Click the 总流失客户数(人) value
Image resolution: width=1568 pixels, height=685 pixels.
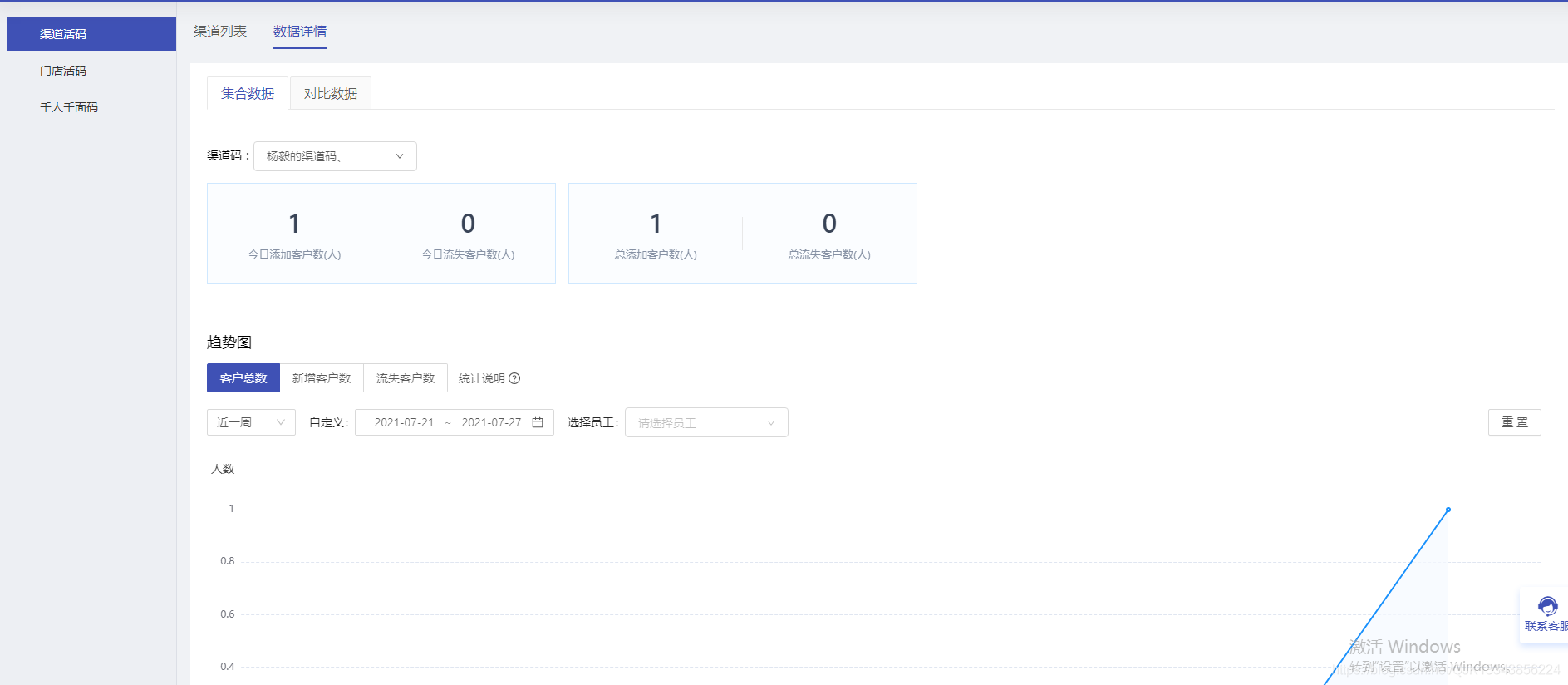[x=829, y=223]
